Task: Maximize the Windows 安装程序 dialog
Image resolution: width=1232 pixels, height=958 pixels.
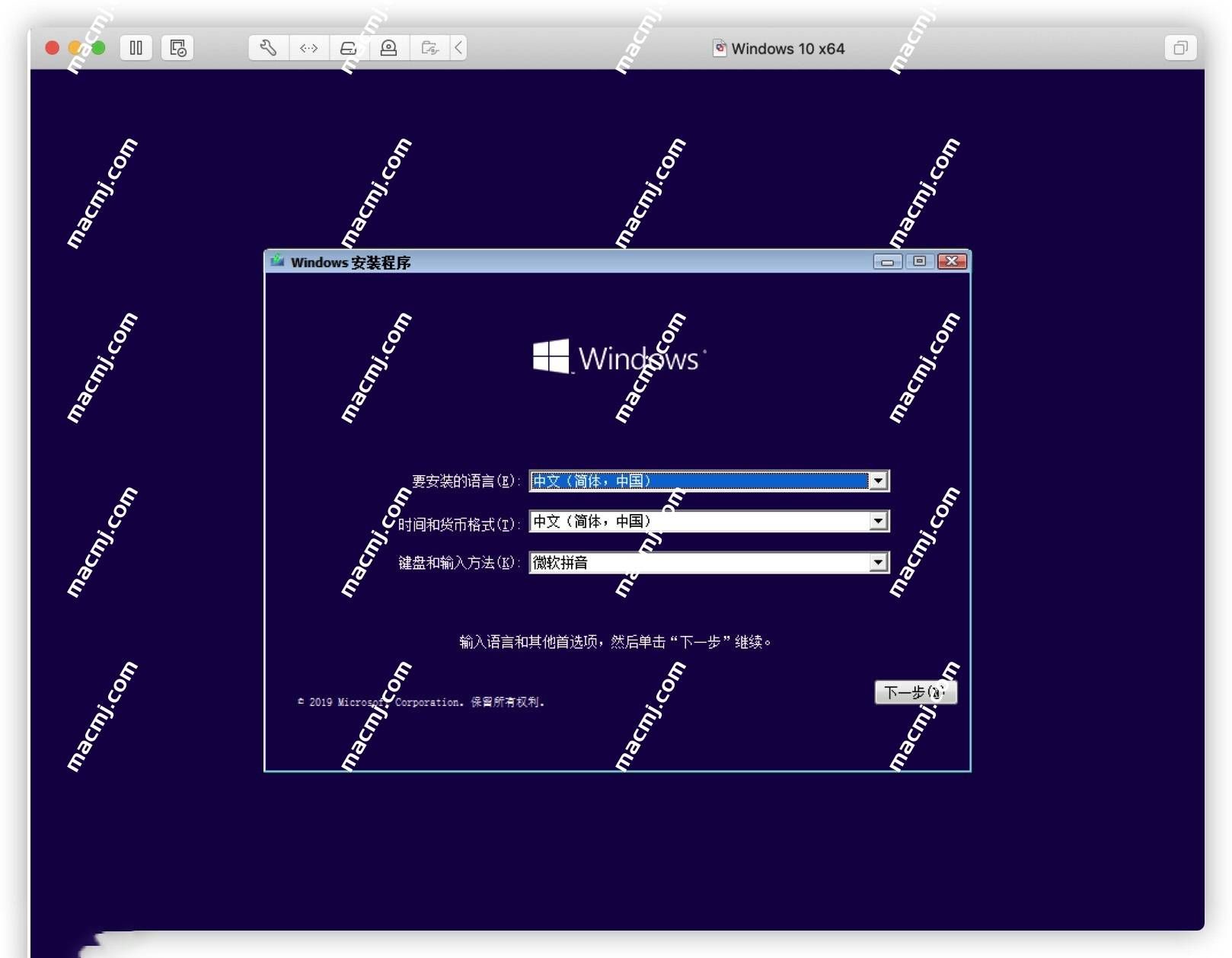Action: (920, 261)
